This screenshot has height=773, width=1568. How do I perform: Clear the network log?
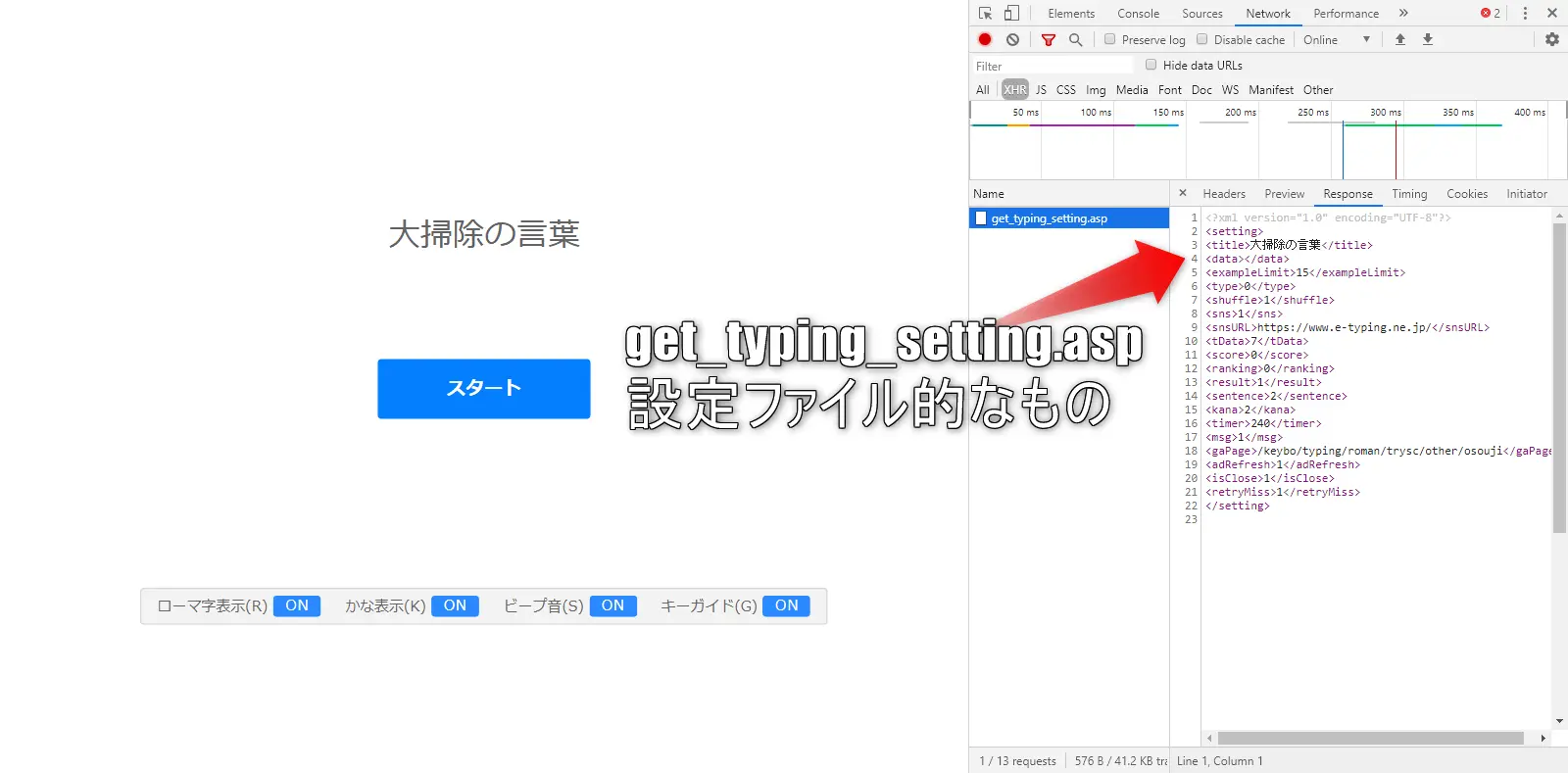1012,40
